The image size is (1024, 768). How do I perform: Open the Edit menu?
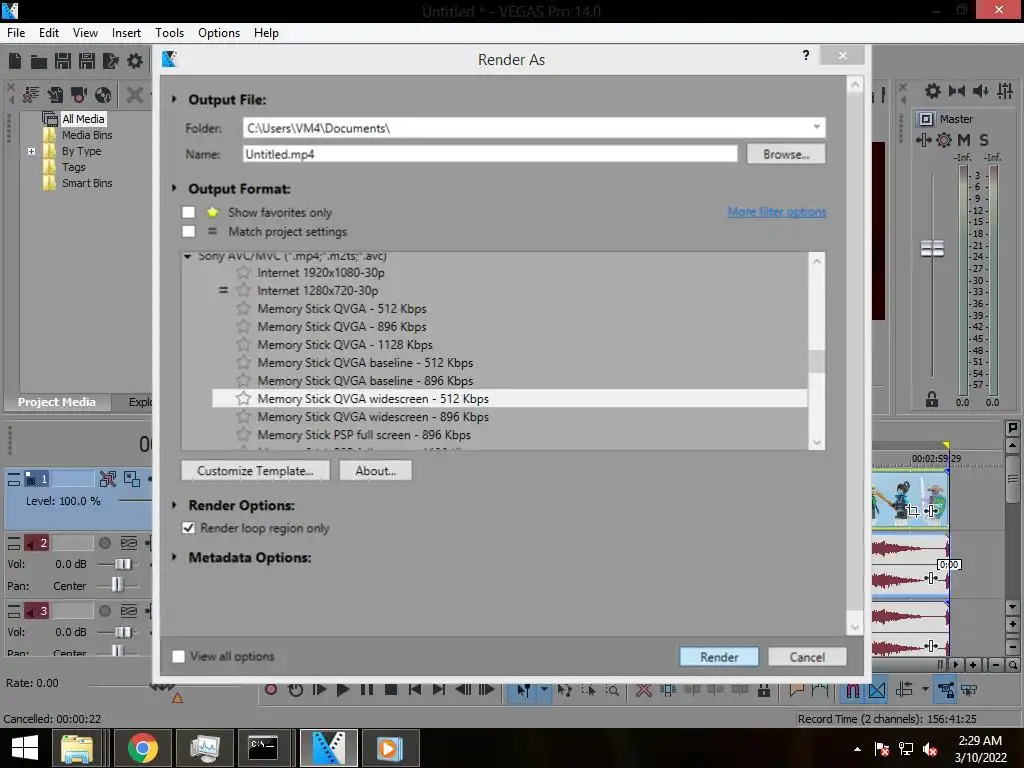click(49, 33)
